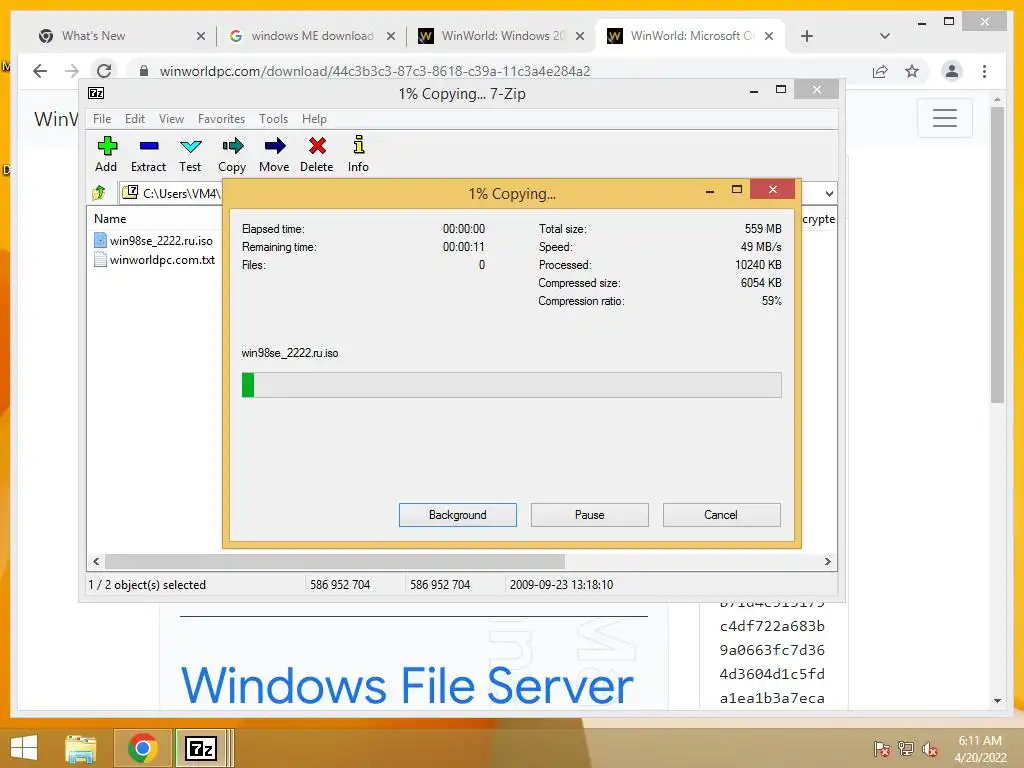The width and height of the screenshot is (1024, 768).
Task: Click the Windows File Server ad heading
Action: [407, 685]
